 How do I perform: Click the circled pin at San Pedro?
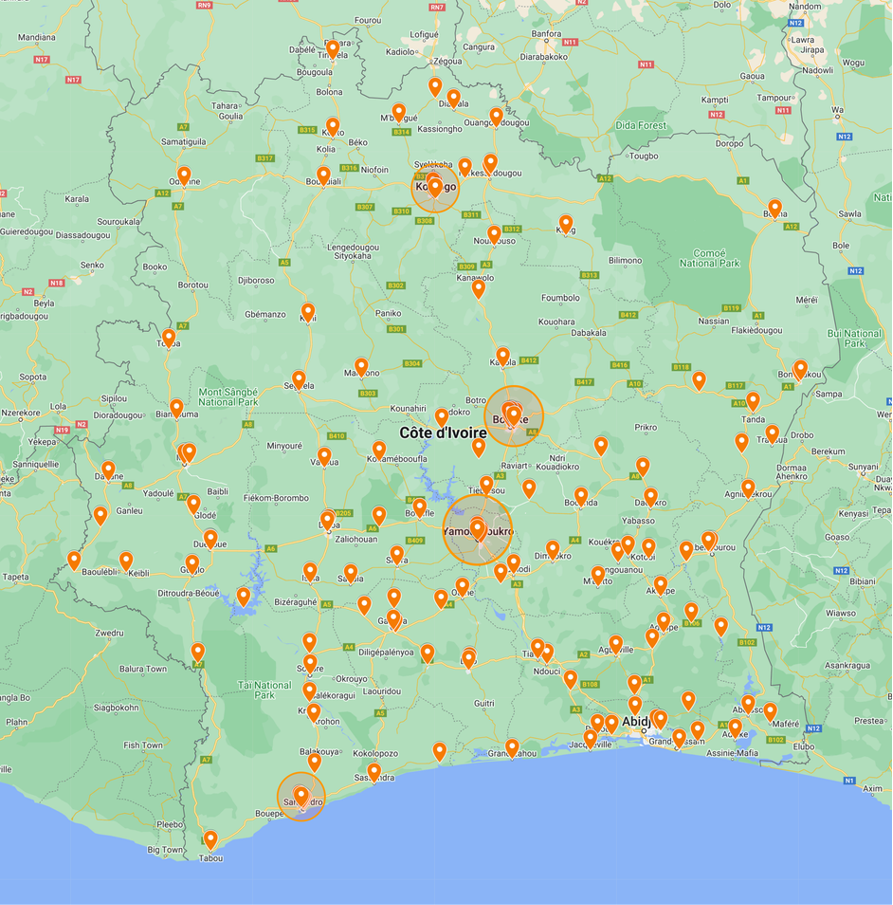coord(301,796)
